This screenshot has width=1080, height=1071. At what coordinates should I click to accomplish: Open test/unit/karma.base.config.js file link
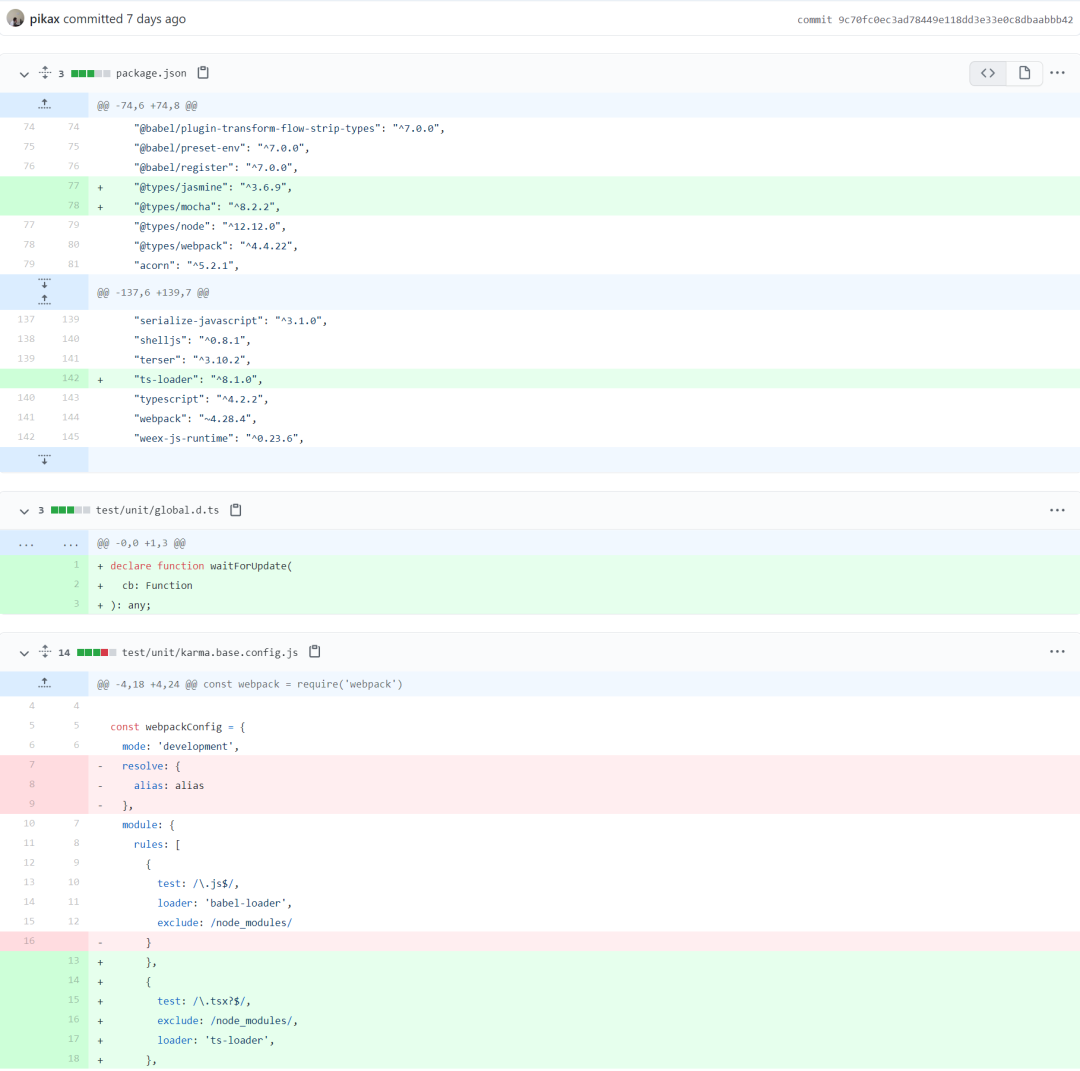pyautogui.click(x=209, y=652)
